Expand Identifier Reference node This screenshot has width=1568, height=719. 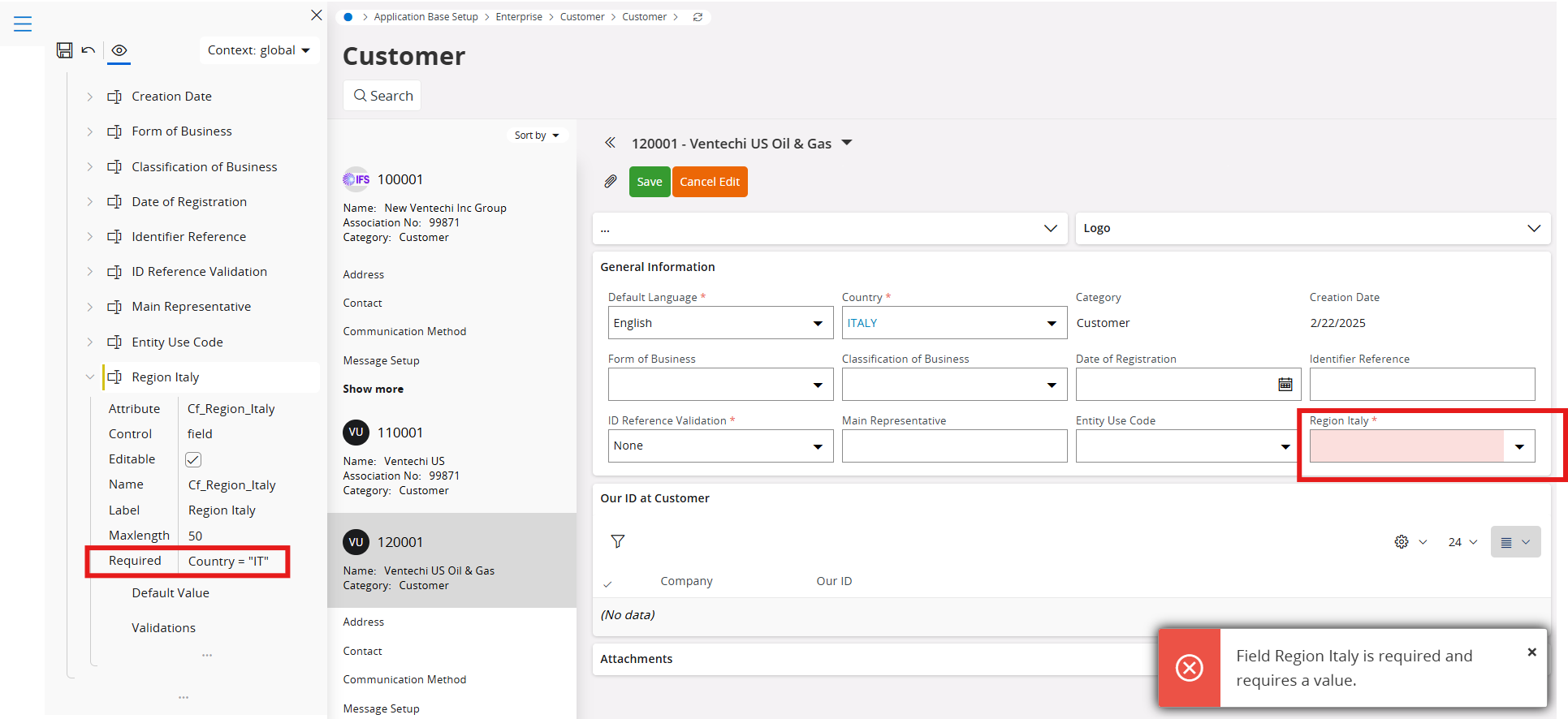pyautogui.click(x=89, y=237)
